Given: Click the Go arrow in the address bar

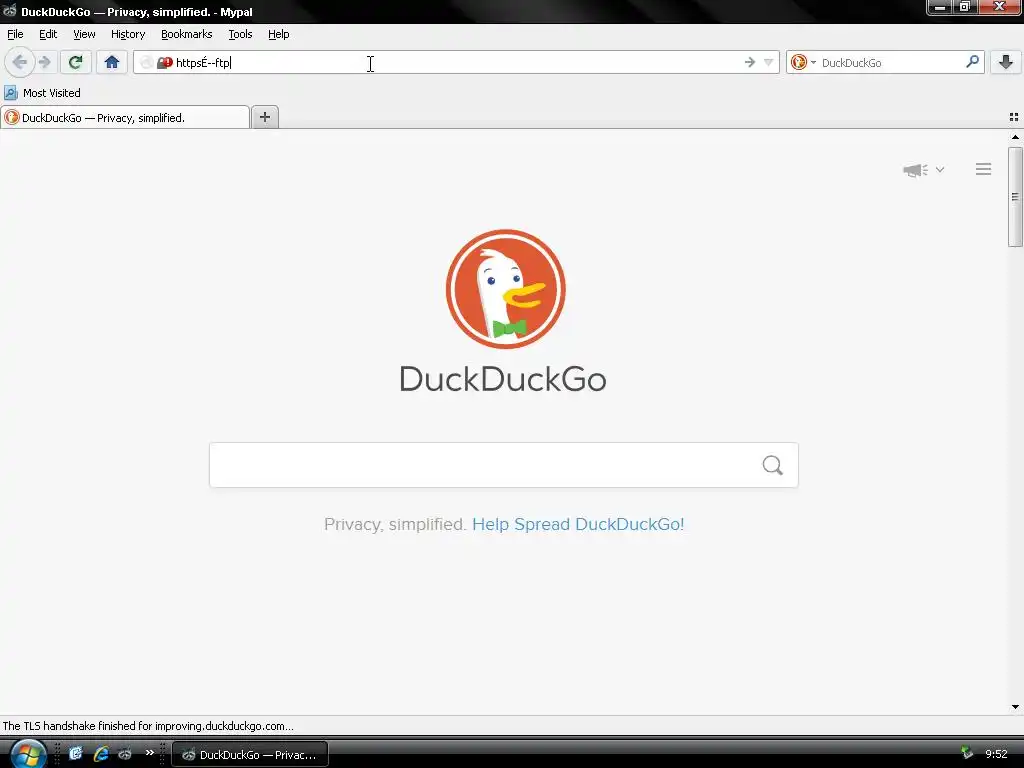Looking at the screenshot, I should (750, 63).
